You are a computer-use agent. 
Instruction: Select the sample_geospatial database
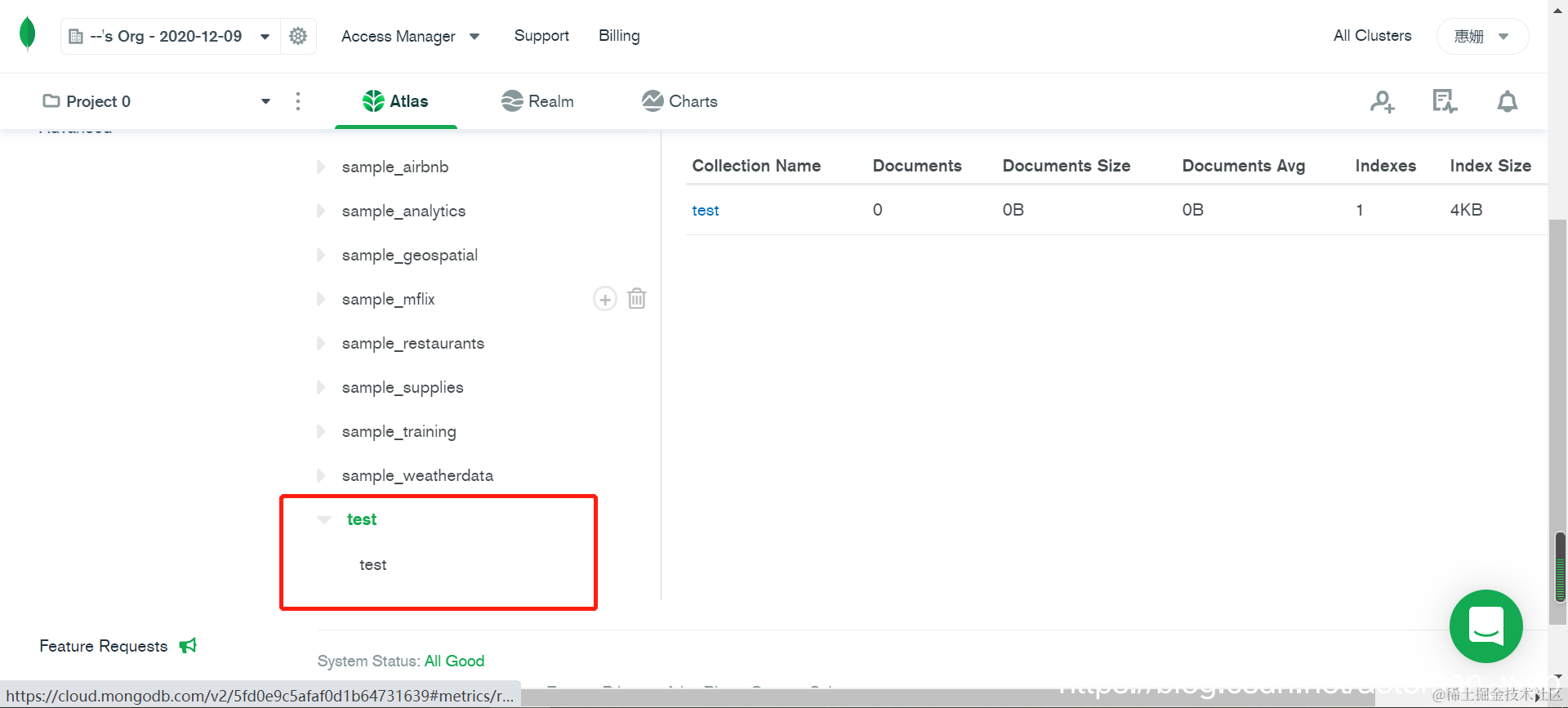(x=410, y=255)
